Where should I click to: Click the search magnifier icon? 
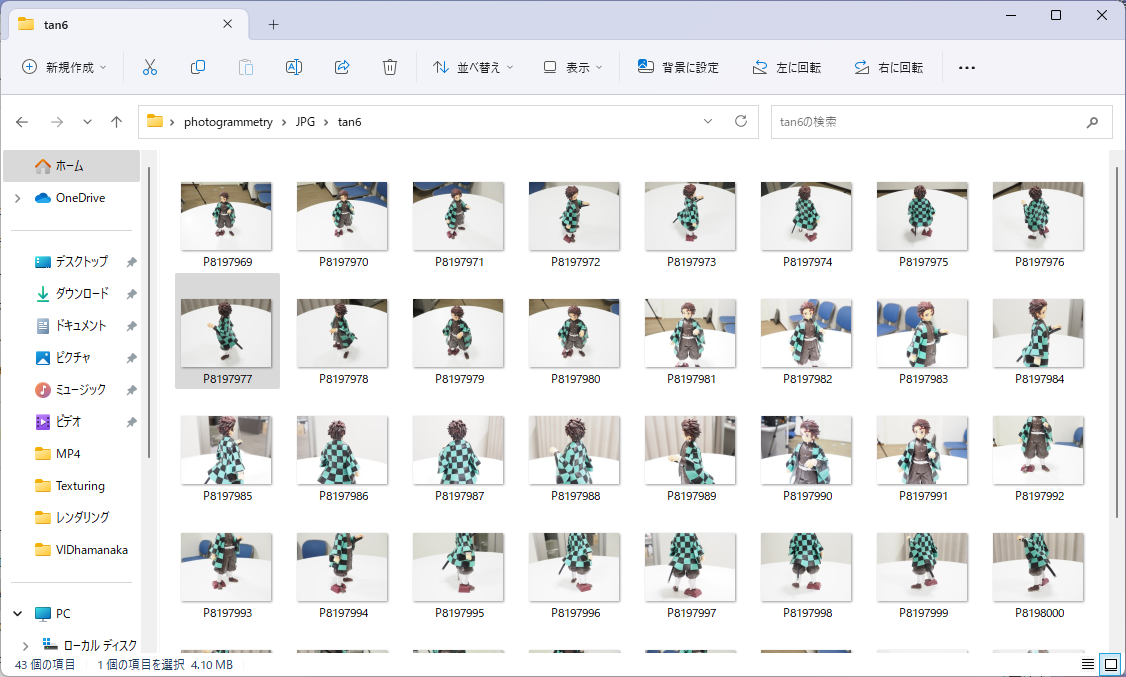1092,122
